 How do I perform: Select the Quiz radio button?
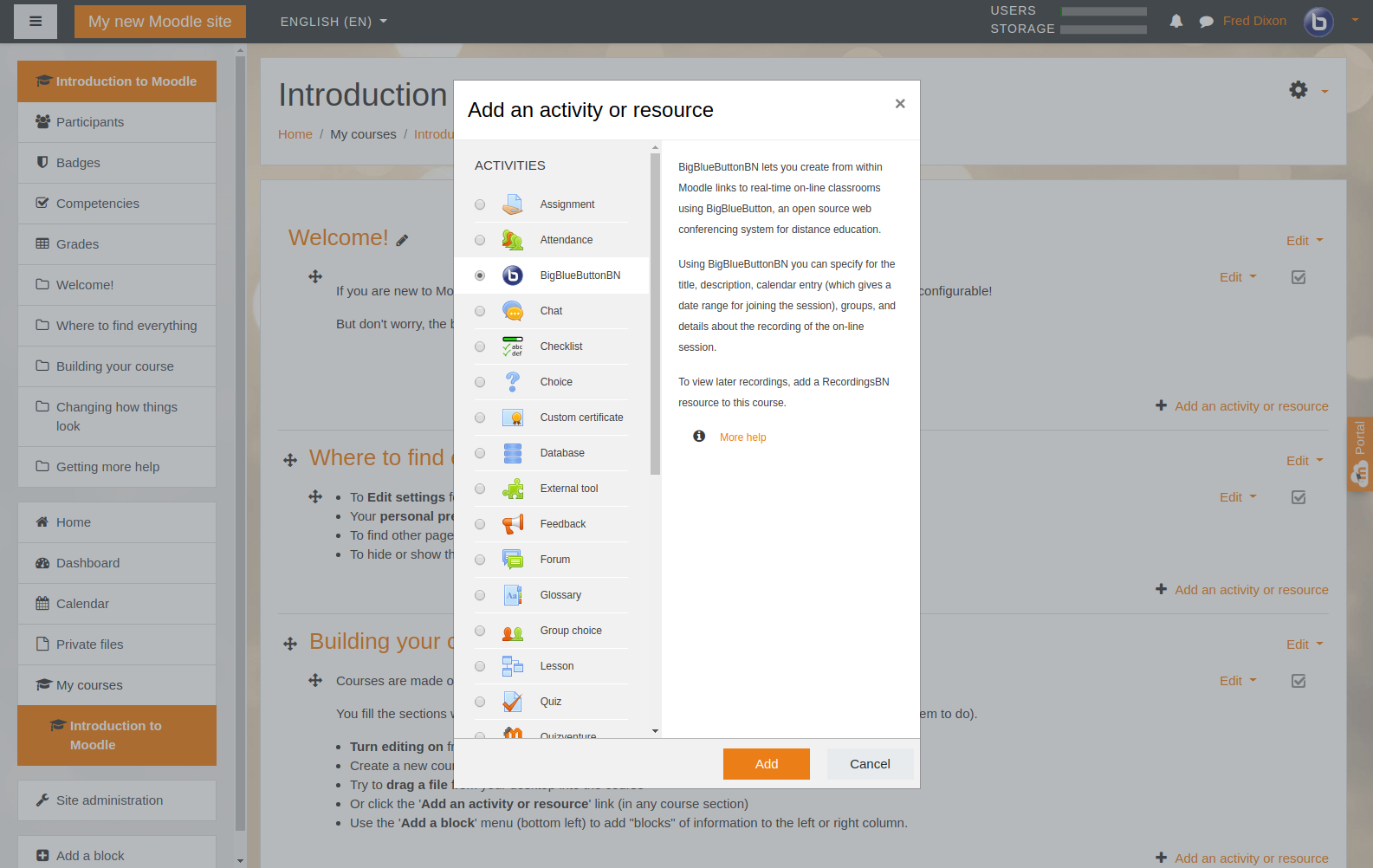[480, 702]
